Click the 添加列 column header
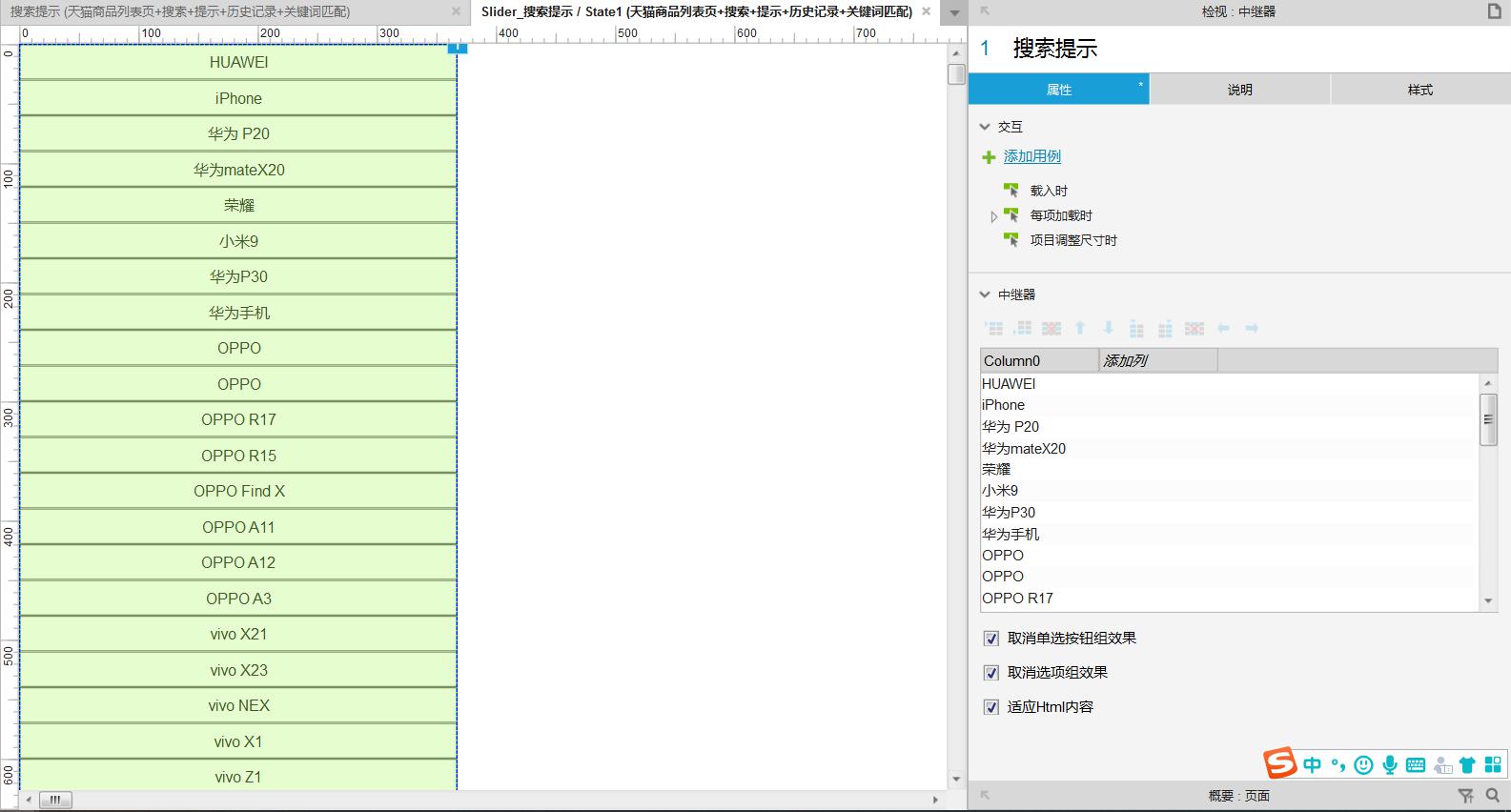This screenshot has width=1511, height=812. pos(1158,360)
